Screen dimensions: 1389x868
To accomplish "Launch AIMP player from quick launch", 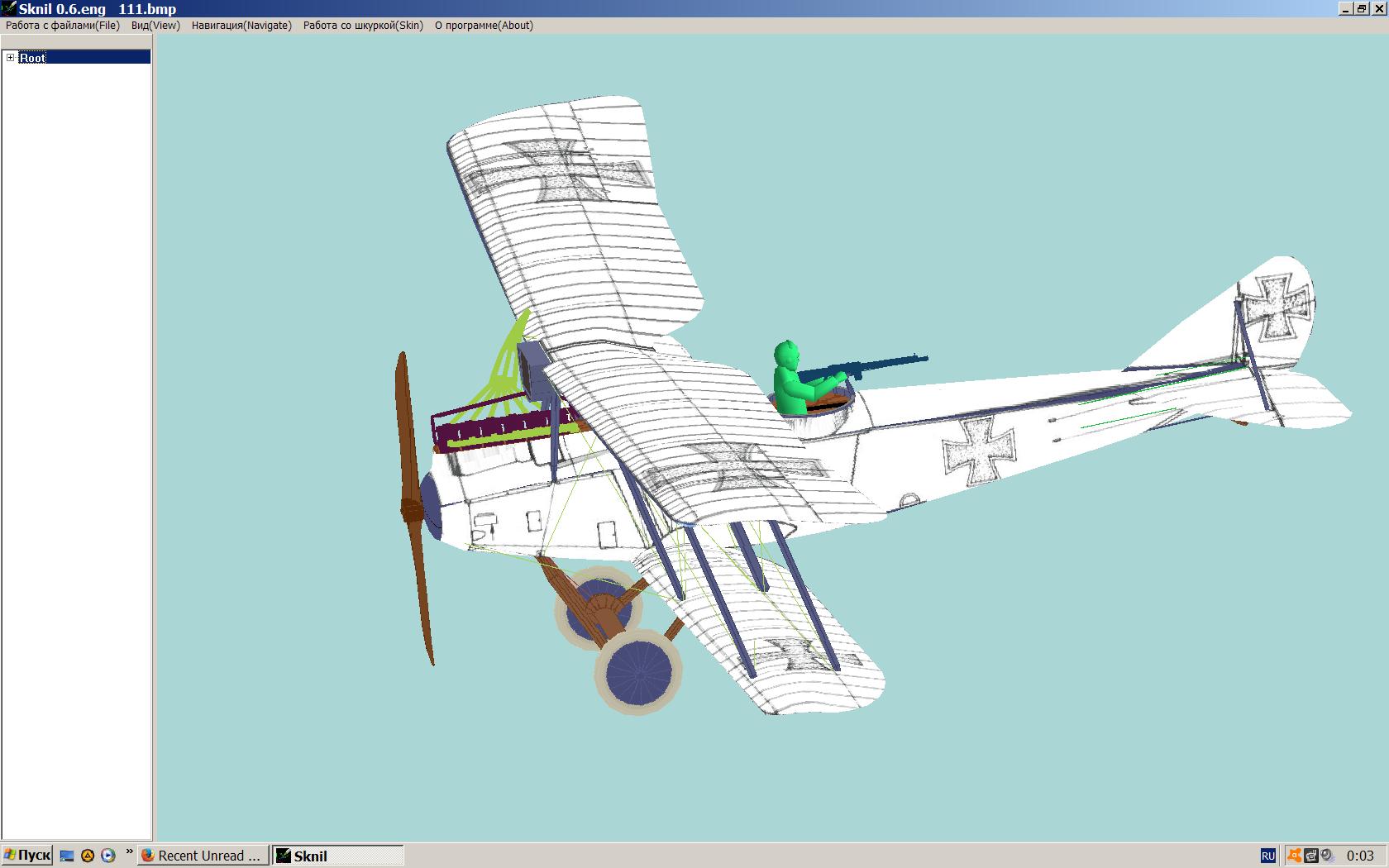I will 88,856.
